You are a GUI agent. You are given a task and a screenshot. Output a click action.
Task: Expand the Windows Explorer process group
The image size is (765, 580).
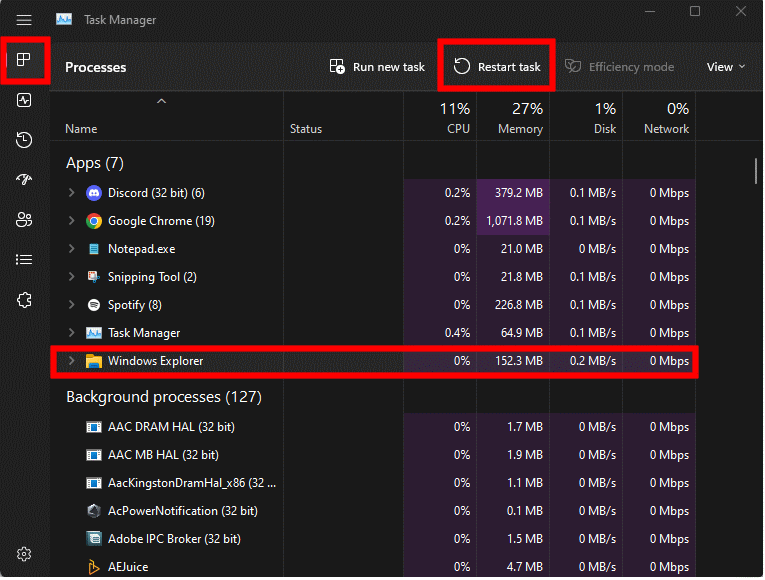point(71,361)
